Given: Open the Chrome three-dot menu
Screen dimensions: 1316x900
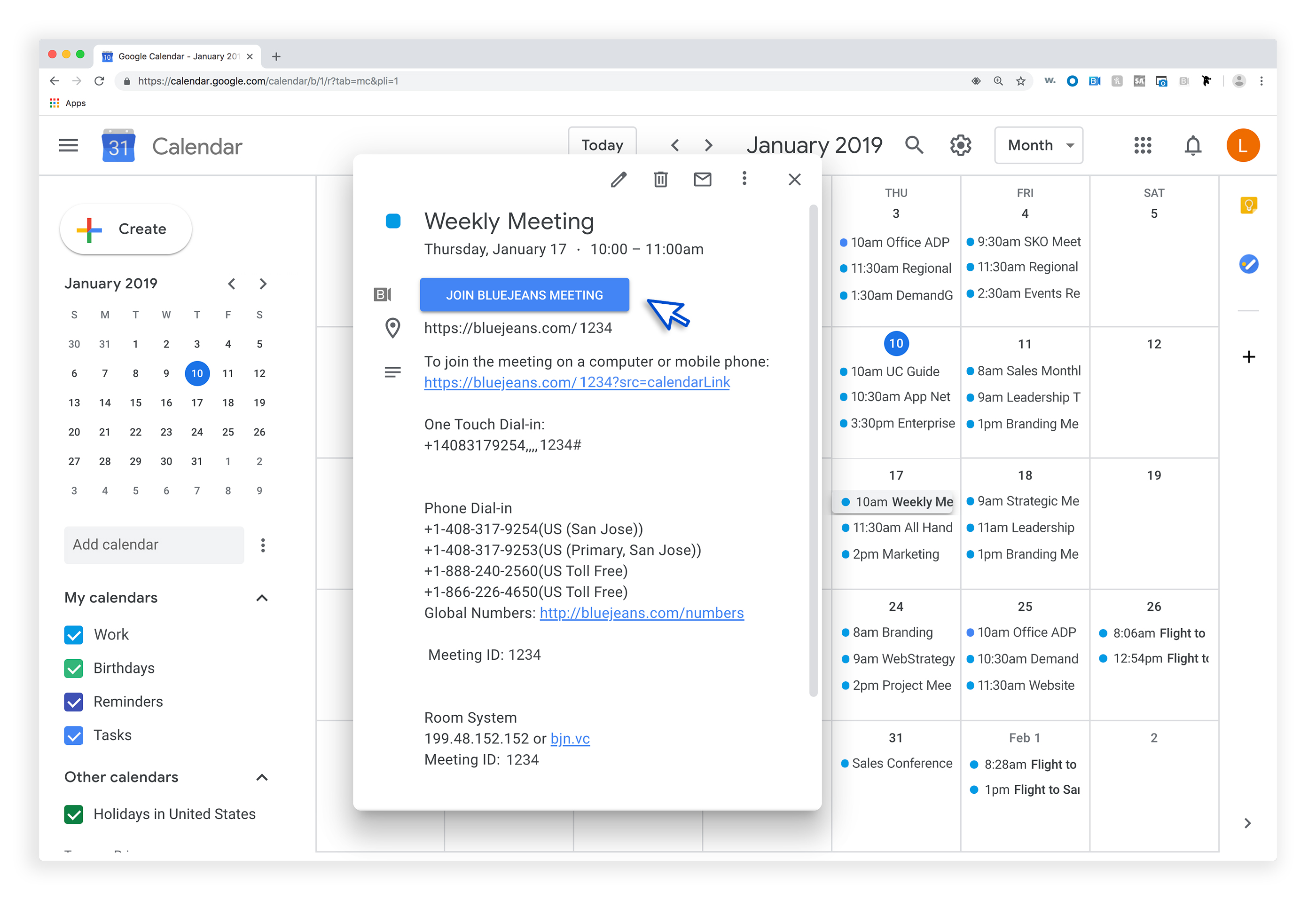Looking at the screenshot, I should (1261, 81).
